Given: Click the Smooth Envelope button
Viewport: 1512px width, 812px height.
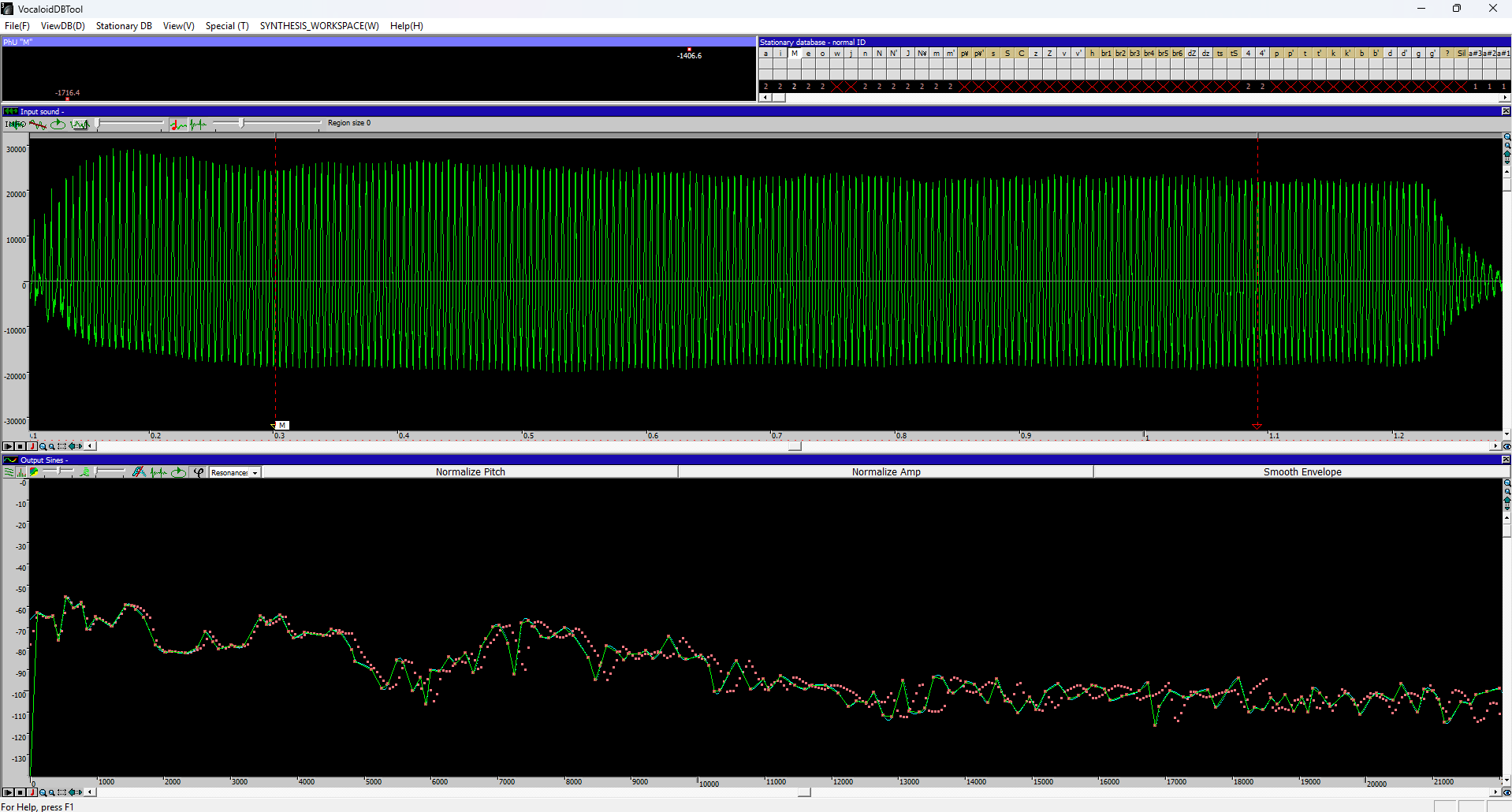Looking at the screenshot, I should pyautogui.click(x=1302, y=472).
